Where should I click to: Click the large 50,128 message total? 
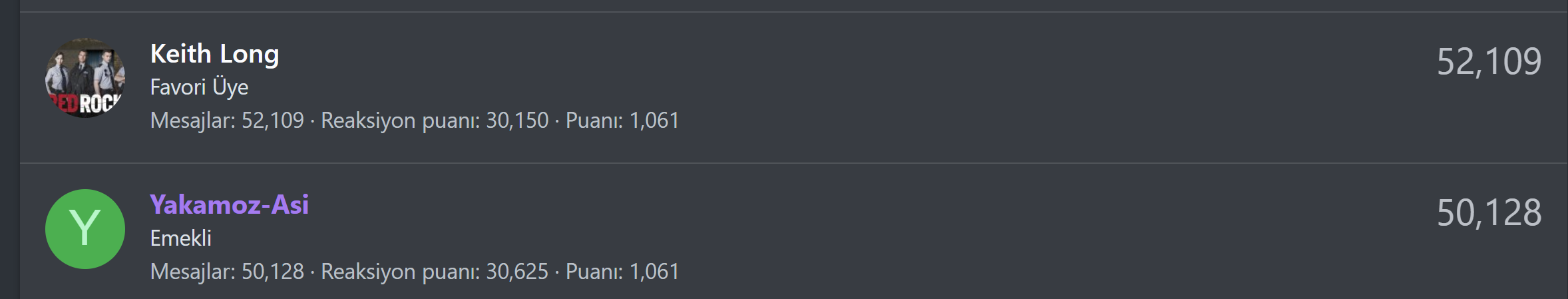(x=1489, y=213)
